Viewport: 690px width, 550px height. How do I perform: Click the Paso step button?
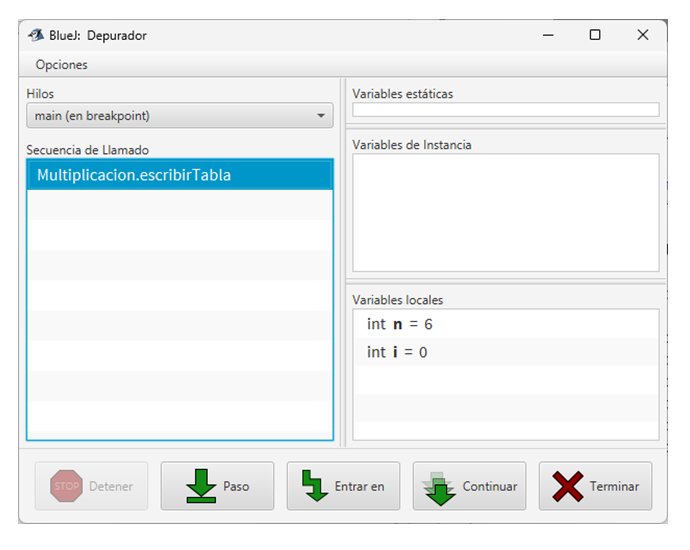coord(217,486)
